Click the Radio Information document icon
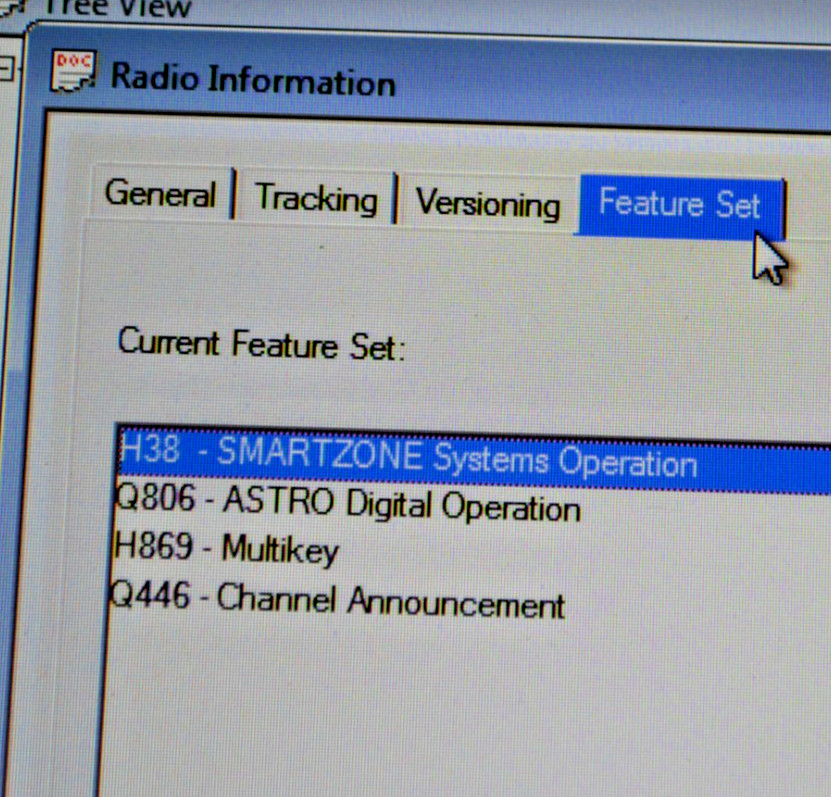Image resolution: width=831 pixels, height=797 pixels. (73, 71)
